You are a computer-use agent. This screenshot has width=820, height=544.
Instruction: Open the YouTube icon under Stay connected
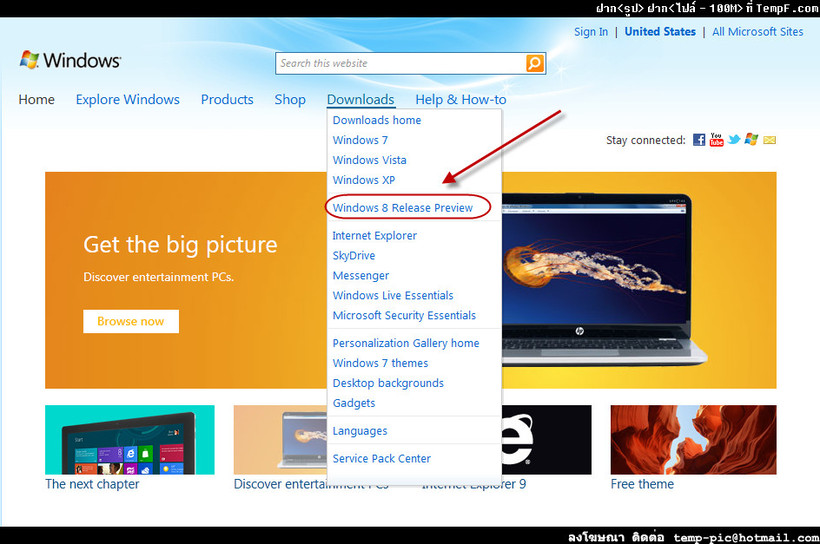[x=716, y=140]
